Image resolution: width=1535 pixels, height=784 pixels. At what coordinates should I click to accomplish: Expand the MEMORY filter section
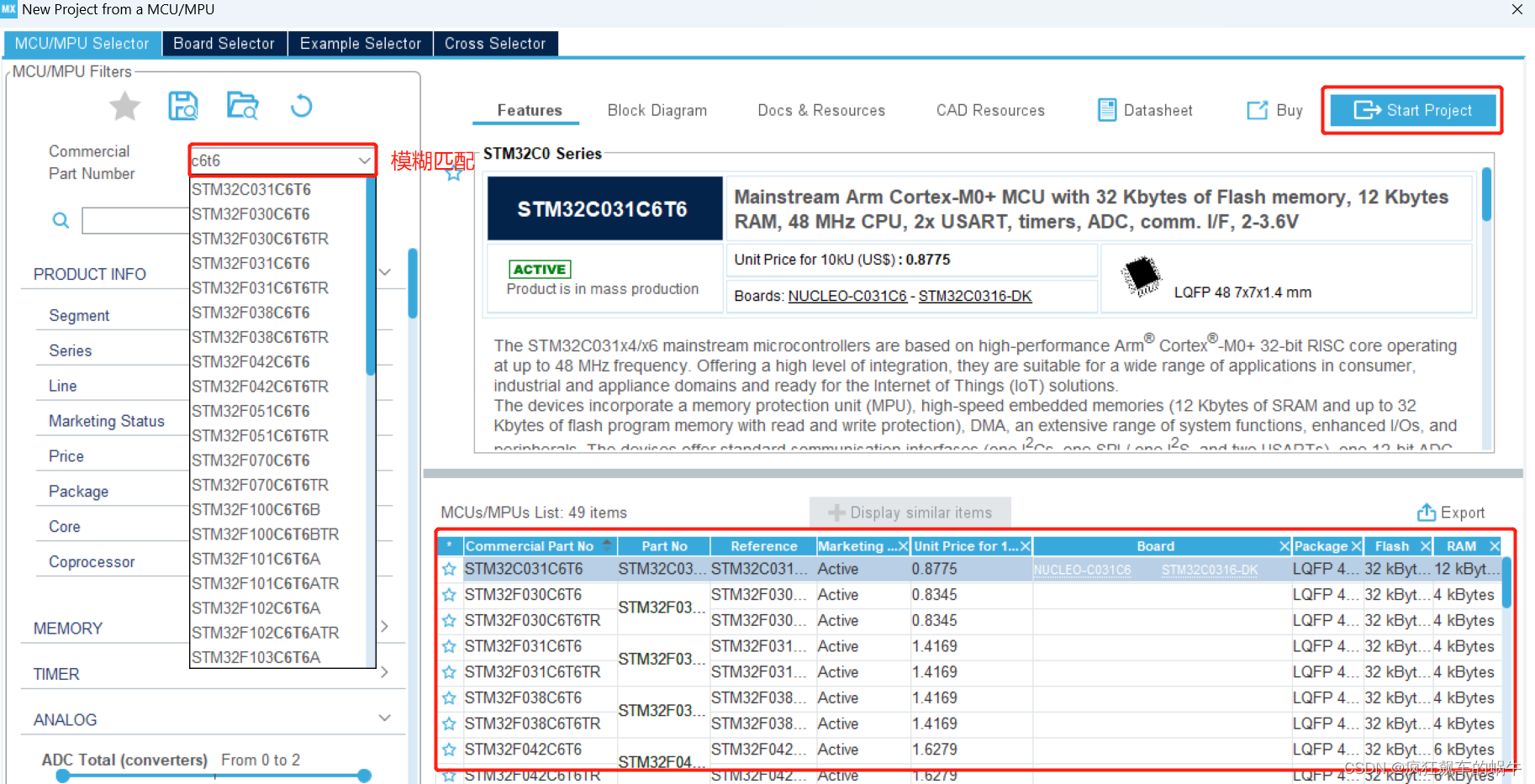click(x=385, y=626)
